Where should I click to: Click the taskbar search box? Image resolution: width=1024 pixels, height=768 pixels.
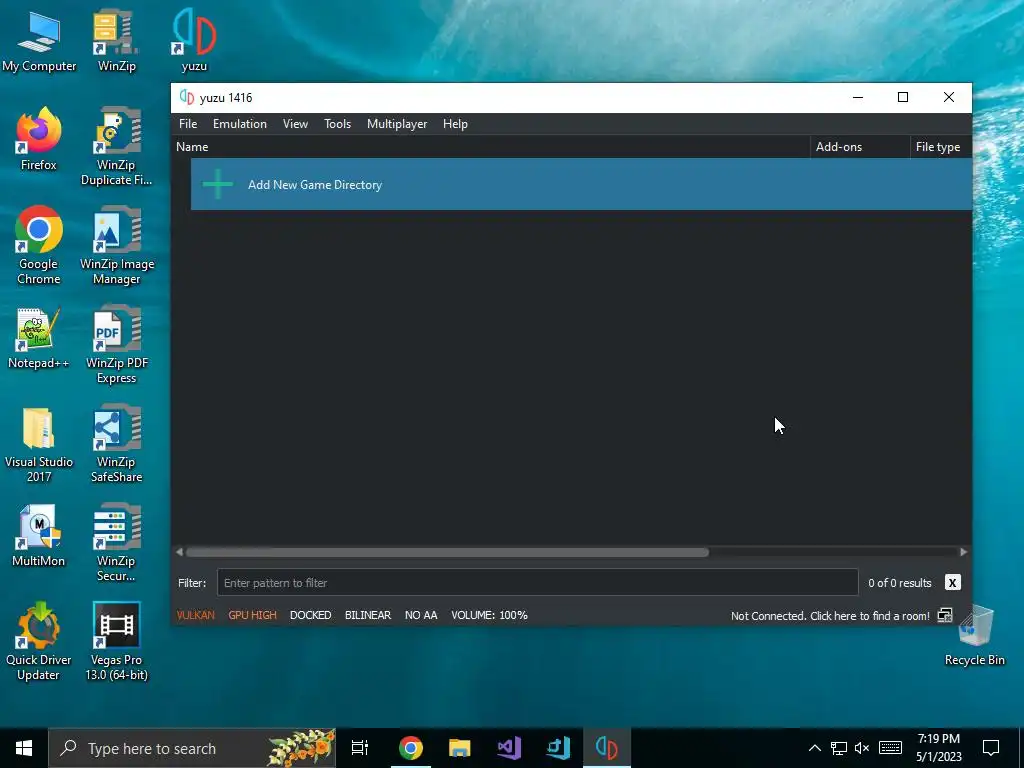click(193, 748)
